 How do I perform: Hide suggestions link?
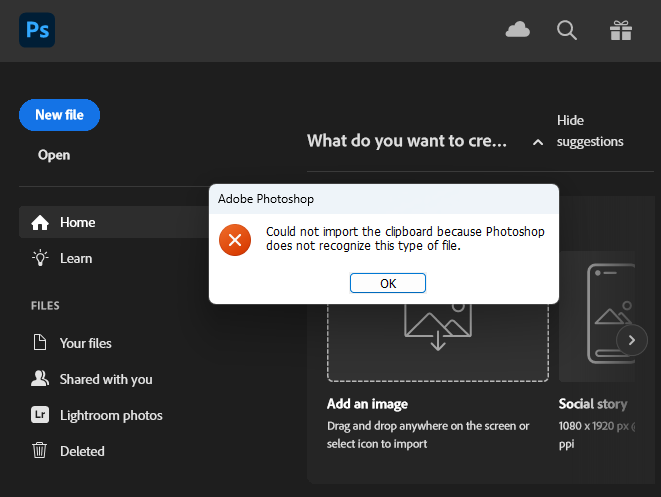tap(590, 131)
